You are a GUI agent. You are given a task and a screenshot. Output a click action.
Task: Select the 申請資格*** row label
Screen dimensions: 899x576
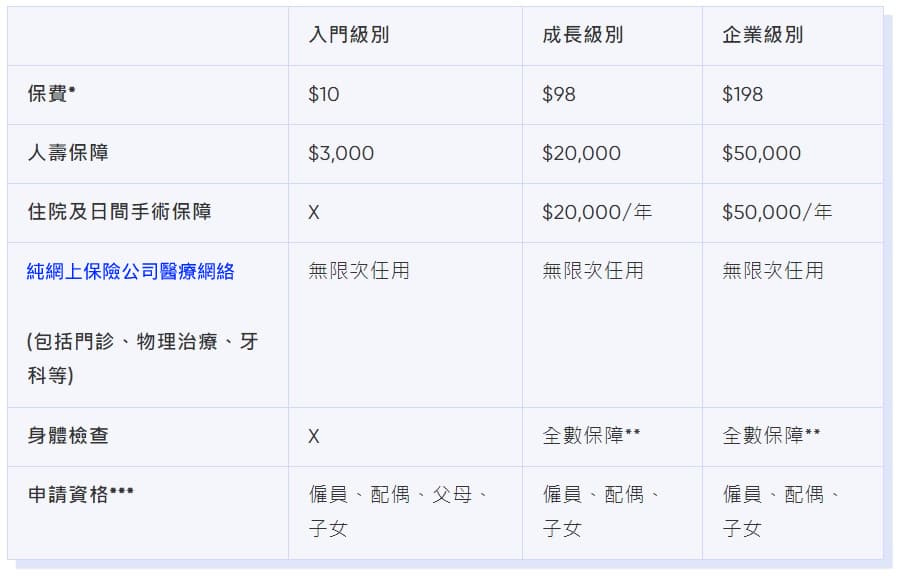(x=80, y=494)
